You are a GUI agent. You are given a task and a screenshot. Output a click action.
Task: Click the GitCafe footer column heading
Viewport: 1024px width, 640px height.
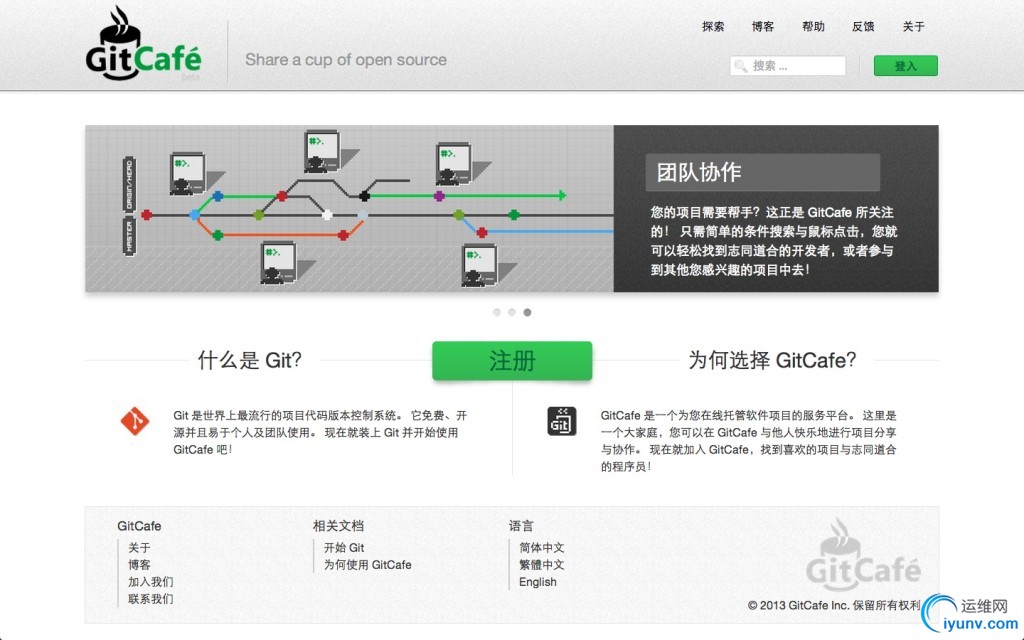pyautogui.click(x=139, y=526)
